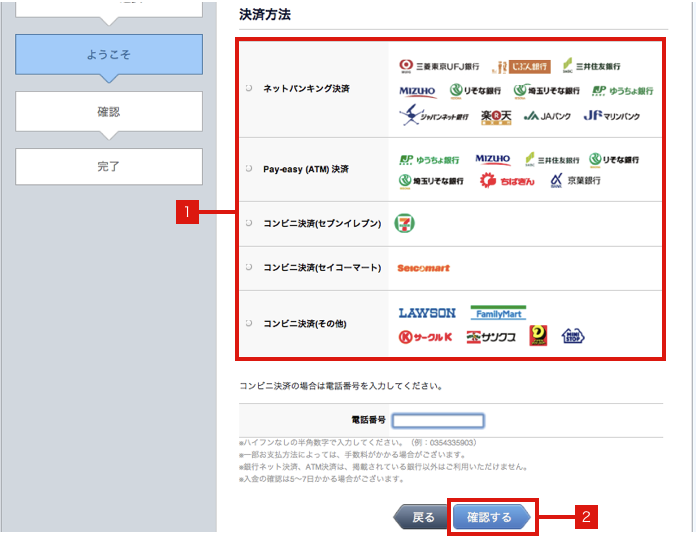This screenshot has height=543, width=696.
Task: Click the Seicomart logo
Action: coord(424,268)
